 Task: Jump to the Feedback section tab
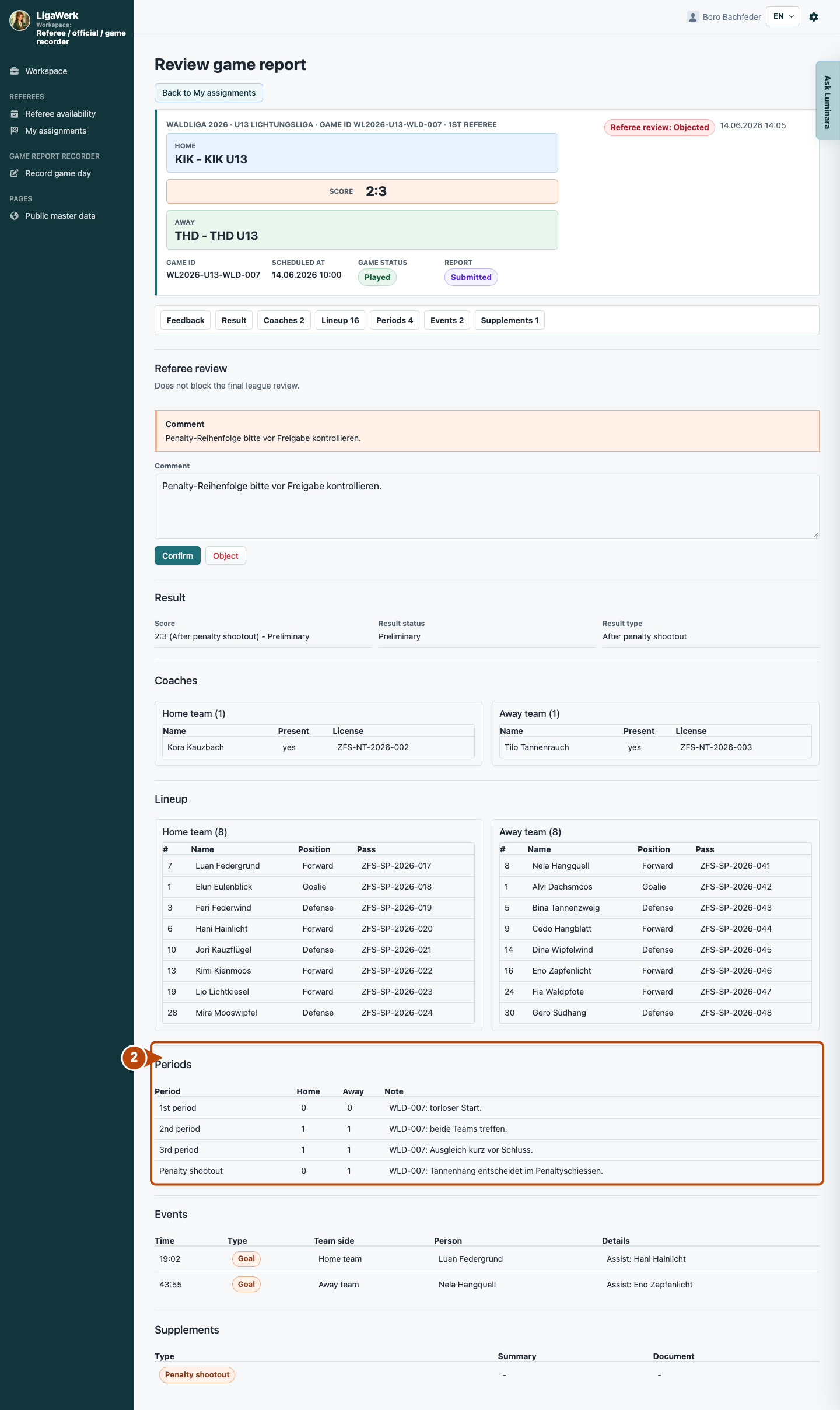(x=185, y=320)
